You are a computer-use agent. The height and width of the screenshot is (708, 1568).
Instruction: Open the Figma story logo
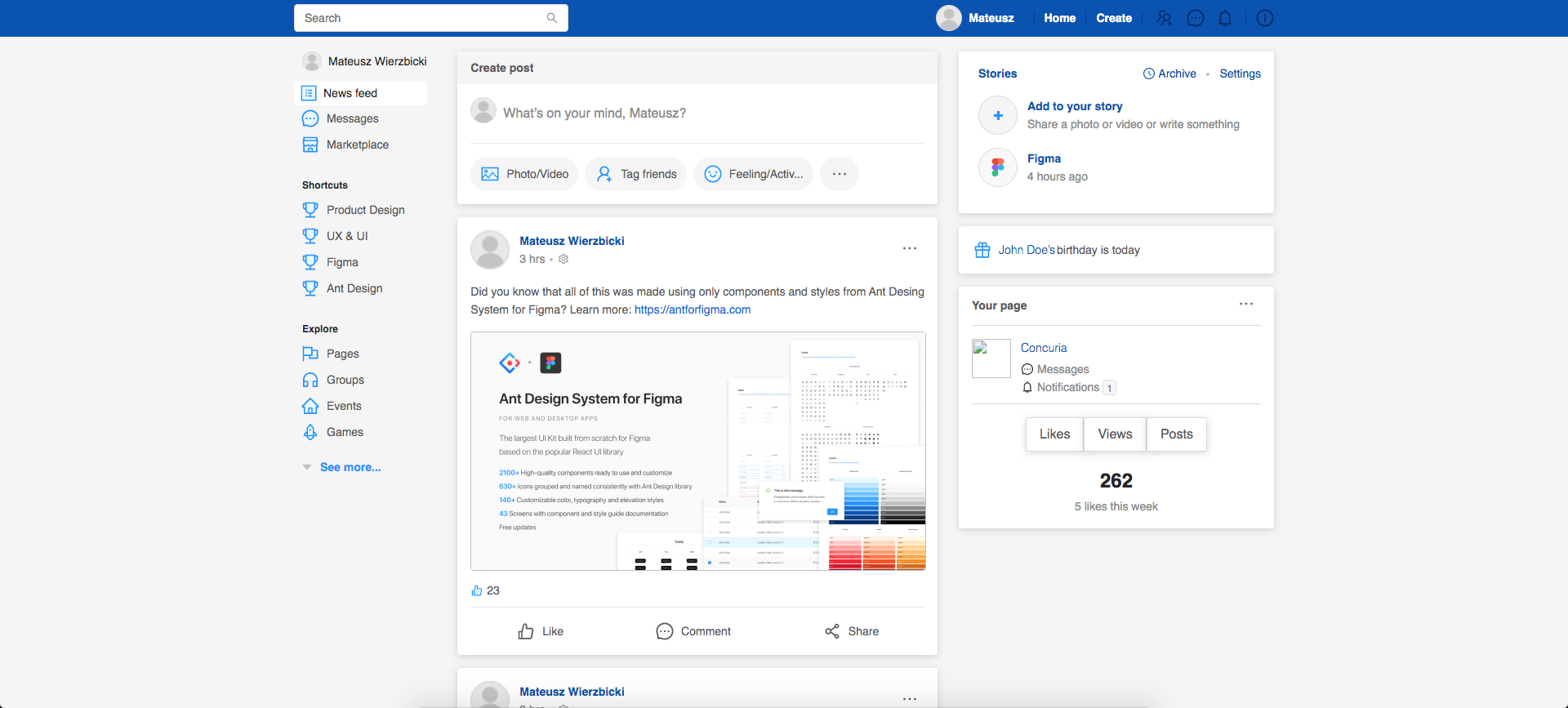coord(998,167)
